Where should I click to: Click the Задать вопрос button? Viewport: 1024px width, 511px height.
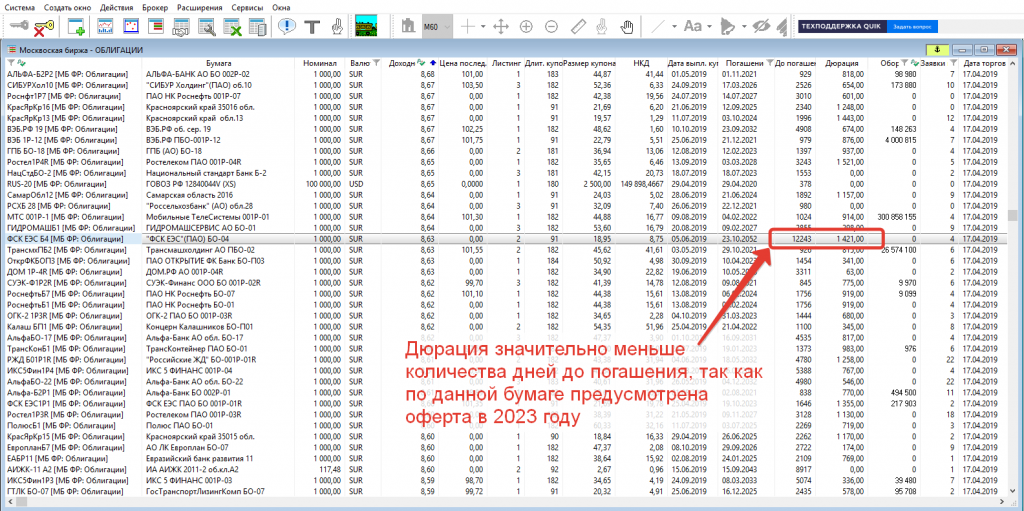pos(915,27)
